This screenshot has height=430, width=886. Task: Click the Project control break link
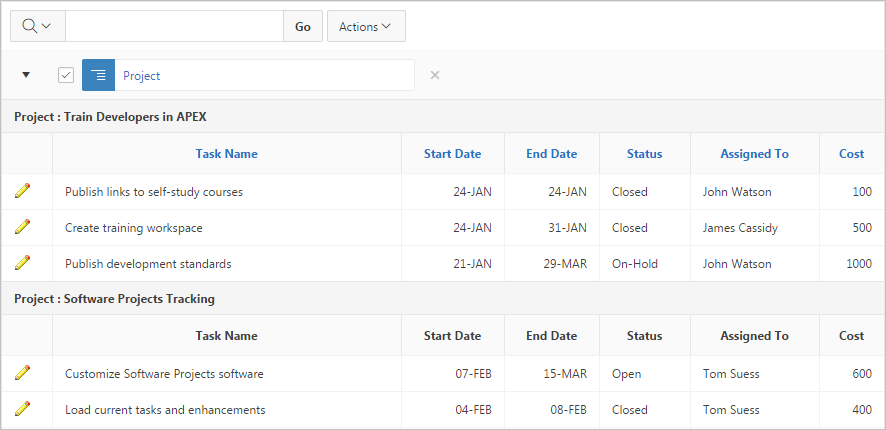142,75
